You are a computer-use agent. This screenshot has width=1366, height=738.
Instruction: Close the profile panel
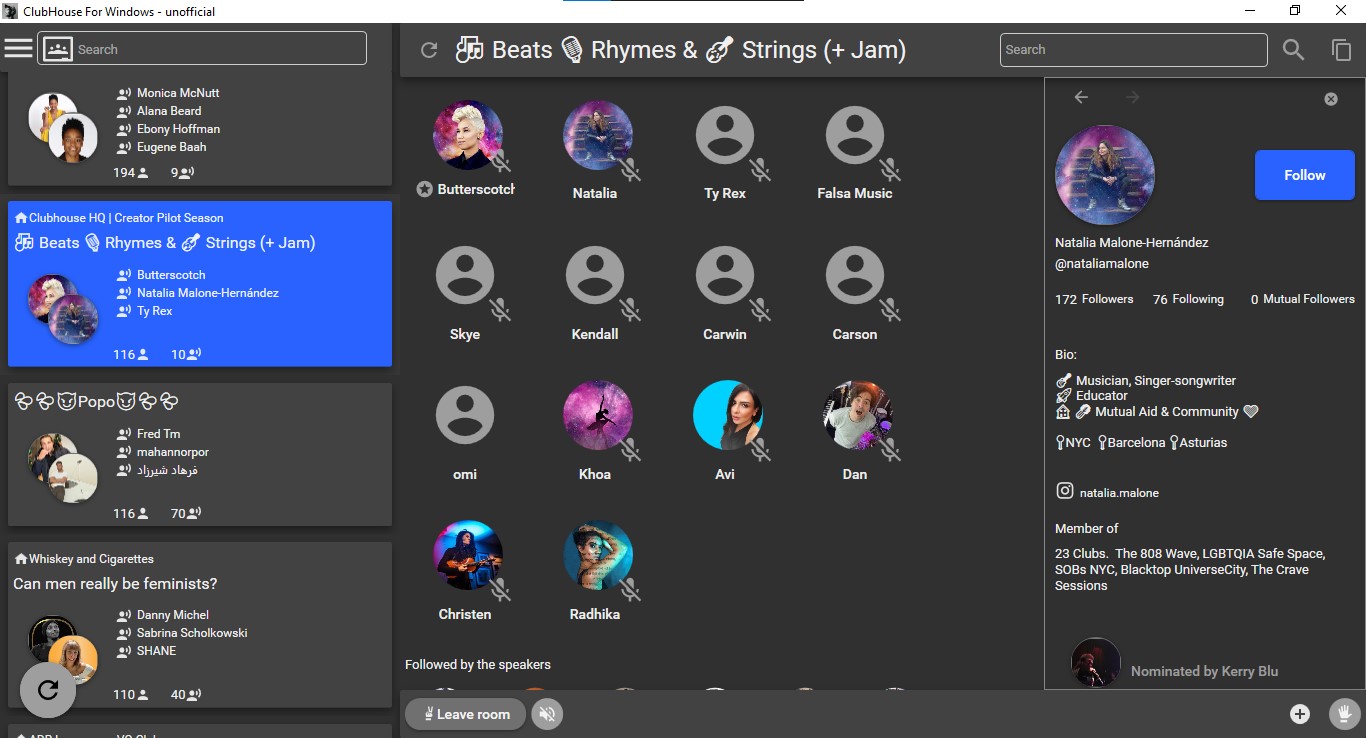[1331, 99]
